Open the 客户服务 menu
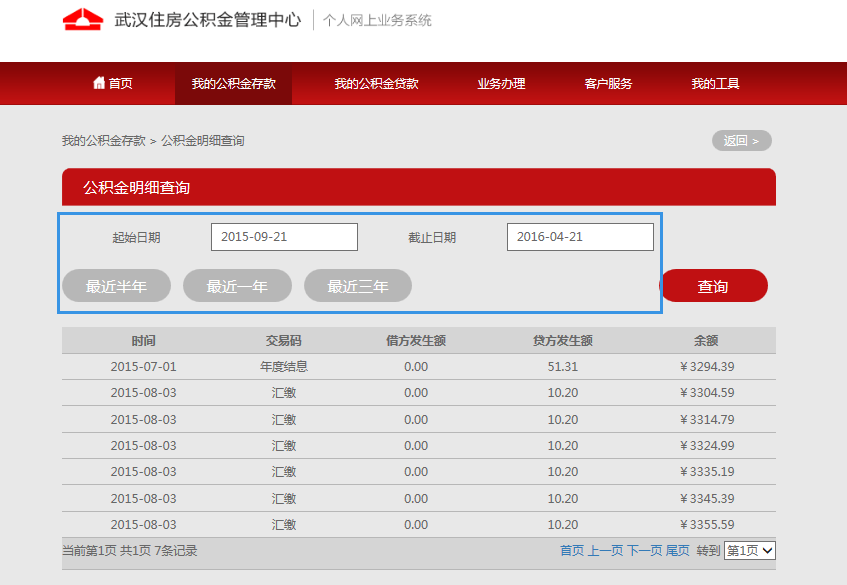Screen dimensions: 847x585 point(608,84)
